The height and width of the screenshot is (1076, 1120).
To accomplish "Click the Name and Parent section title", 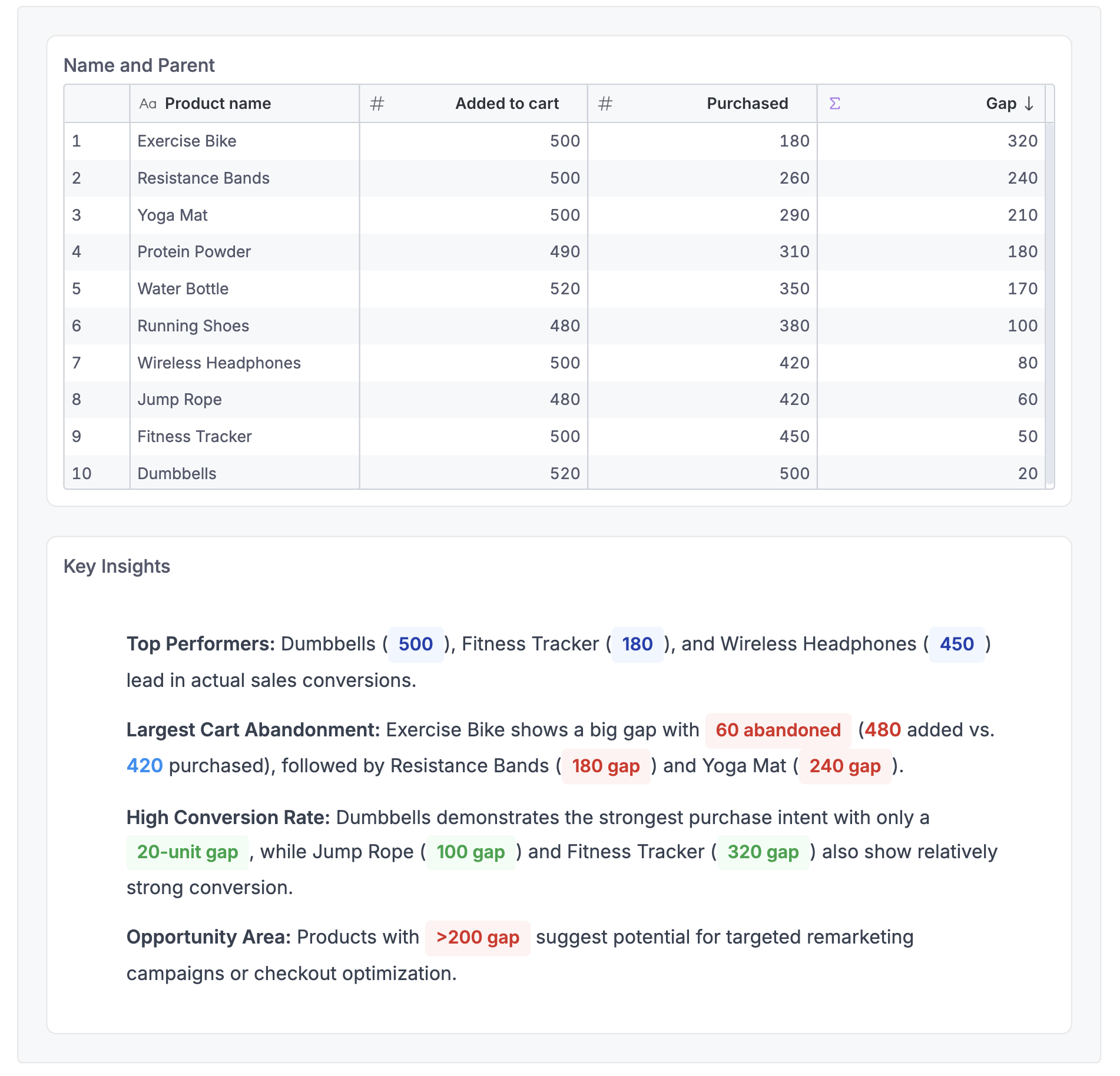I will click(x=139, y=65).
